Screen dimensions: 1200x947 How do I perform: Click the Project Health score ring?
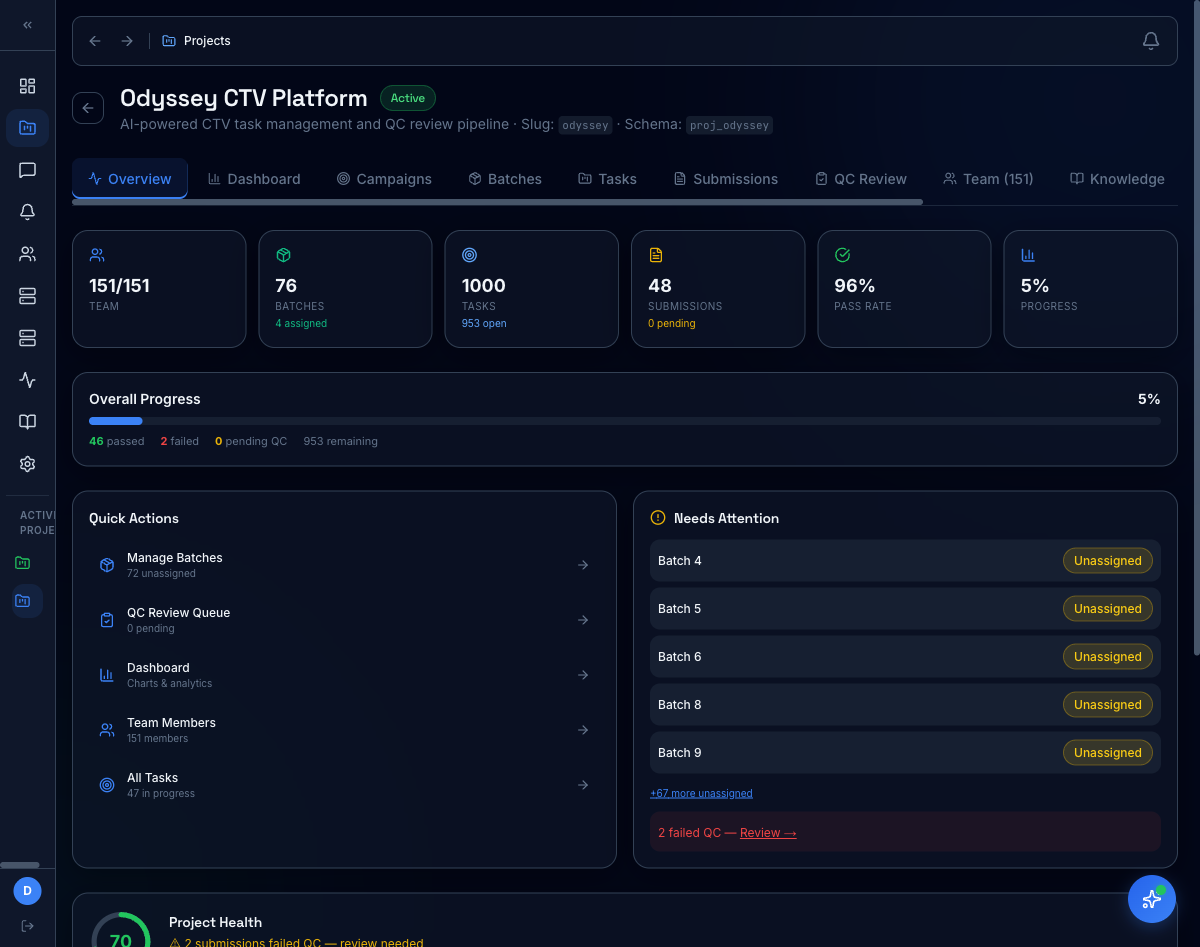click(x=120, y=930)
